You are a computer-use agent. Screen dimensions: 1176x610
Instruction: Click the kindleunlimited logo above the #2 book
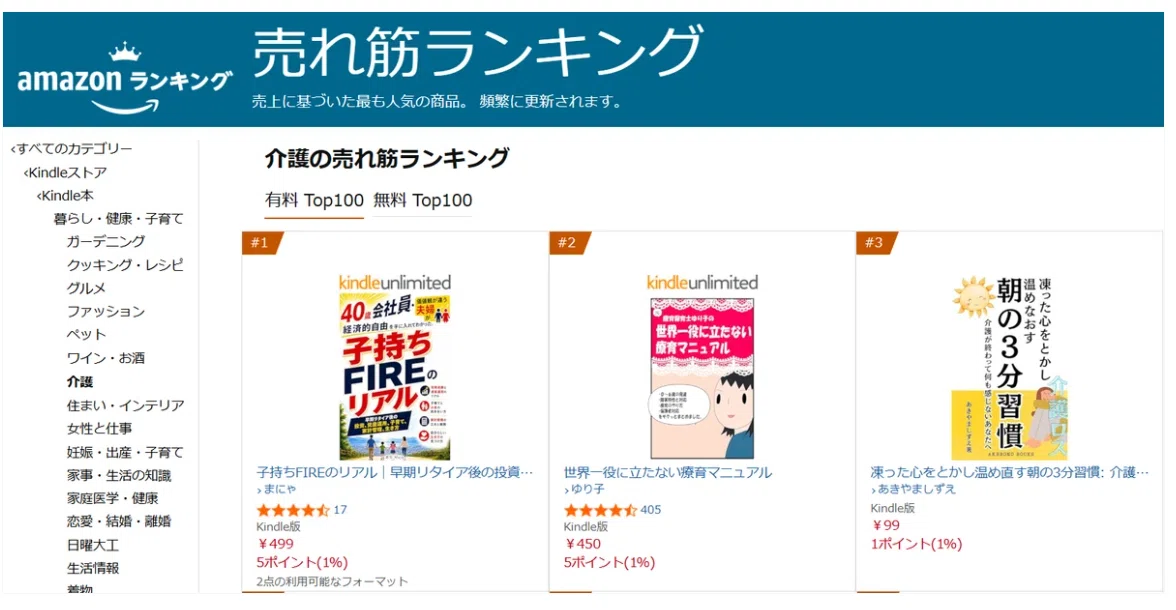(x=702, y=283)
